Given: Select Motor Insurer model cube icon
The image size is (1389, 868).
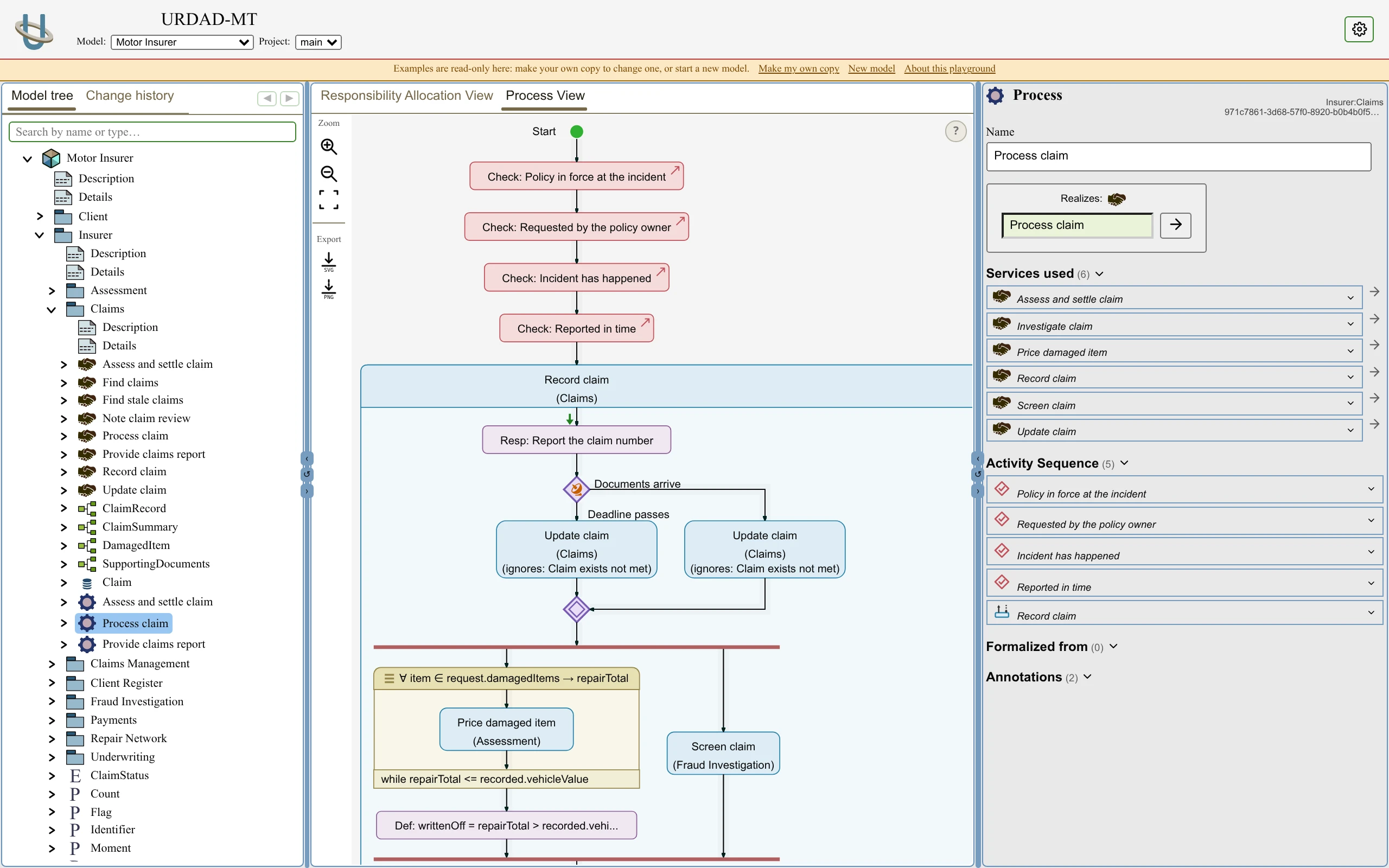Looking at the screenshot, I should (x=51, y=158).
